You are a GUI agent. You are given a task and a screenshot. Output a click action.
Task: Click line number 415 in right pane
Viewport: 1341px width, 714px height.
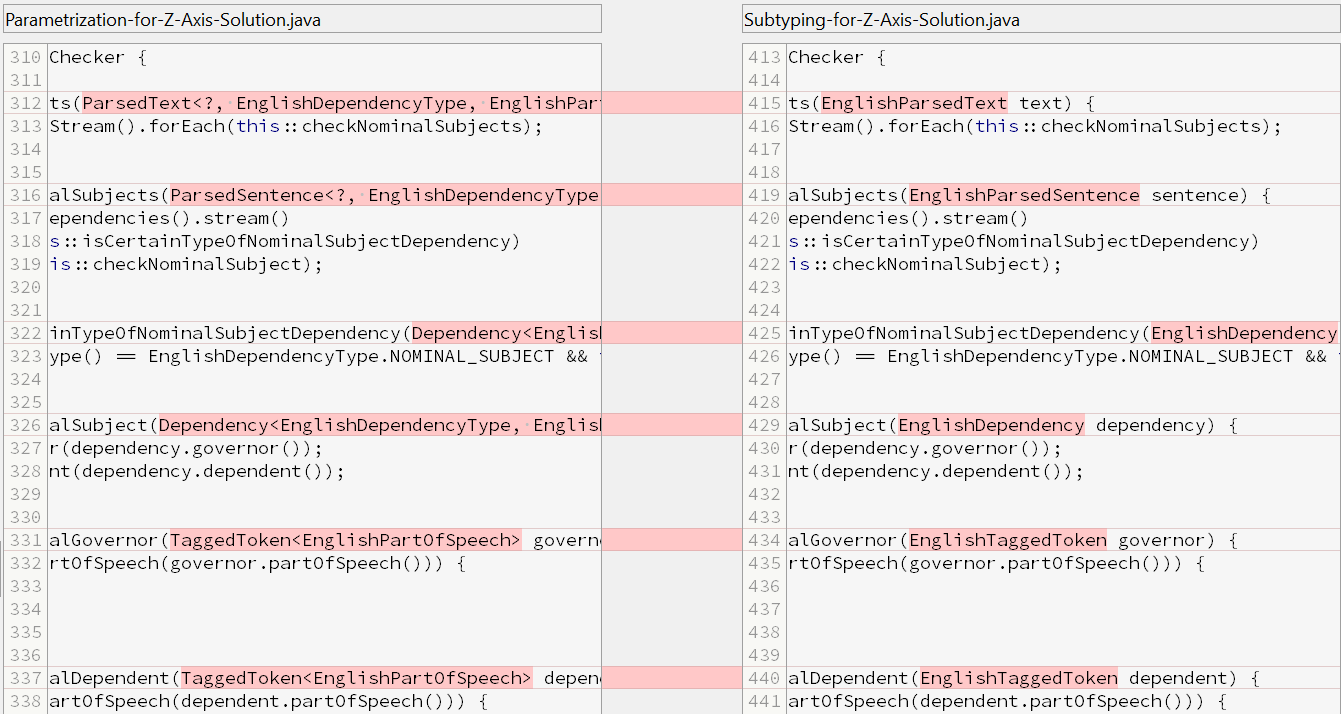[x=765, y=103]
